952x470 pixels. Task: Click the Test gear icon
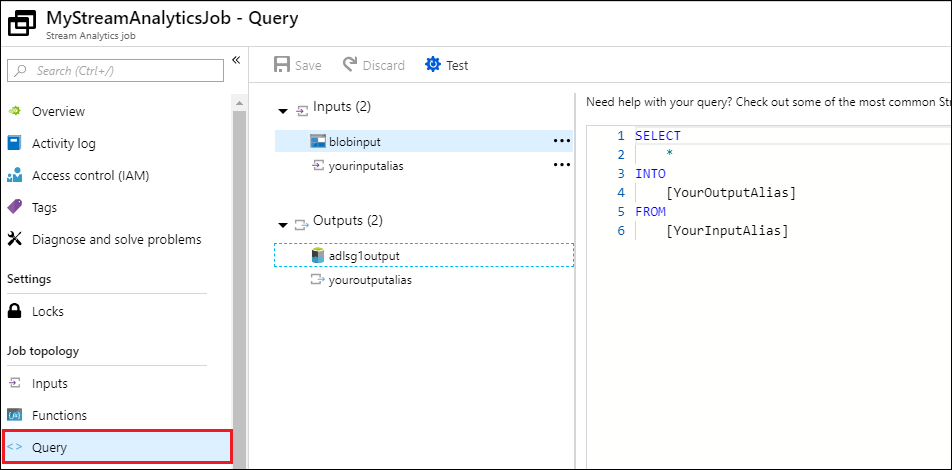[x=432, y=64]
